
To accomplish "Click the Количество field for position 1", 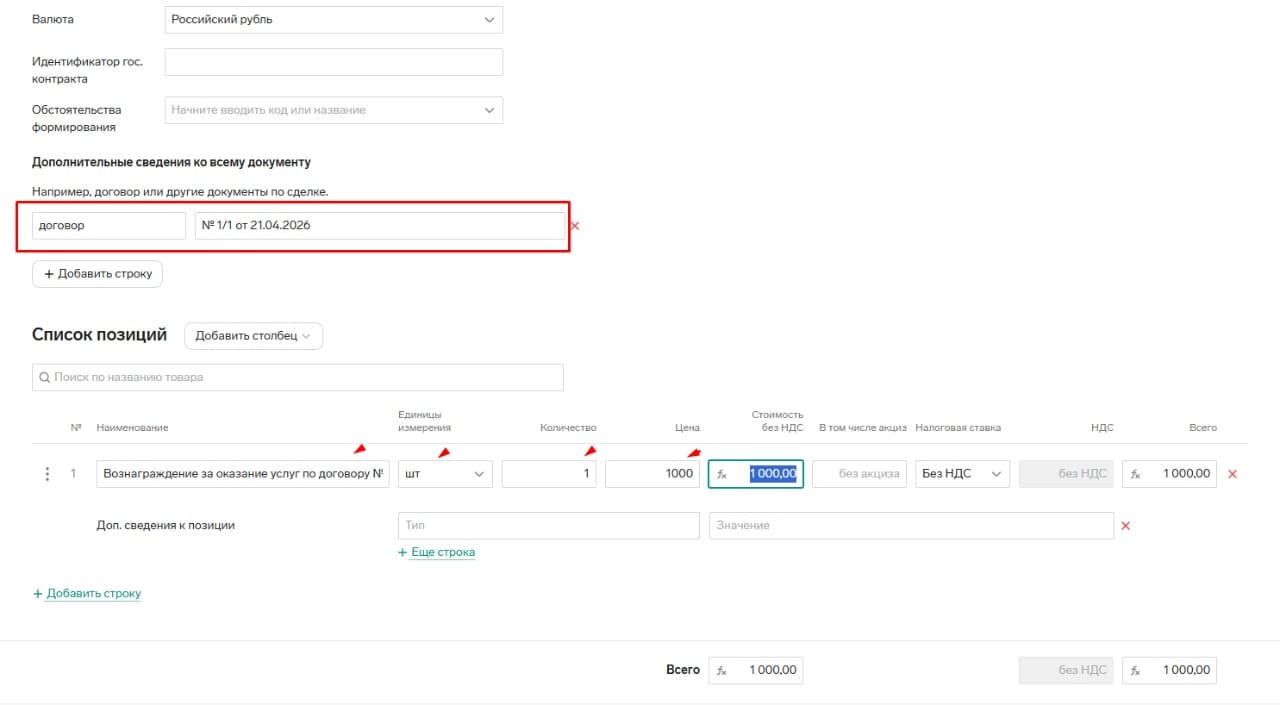I will click(x=548, y=474).
